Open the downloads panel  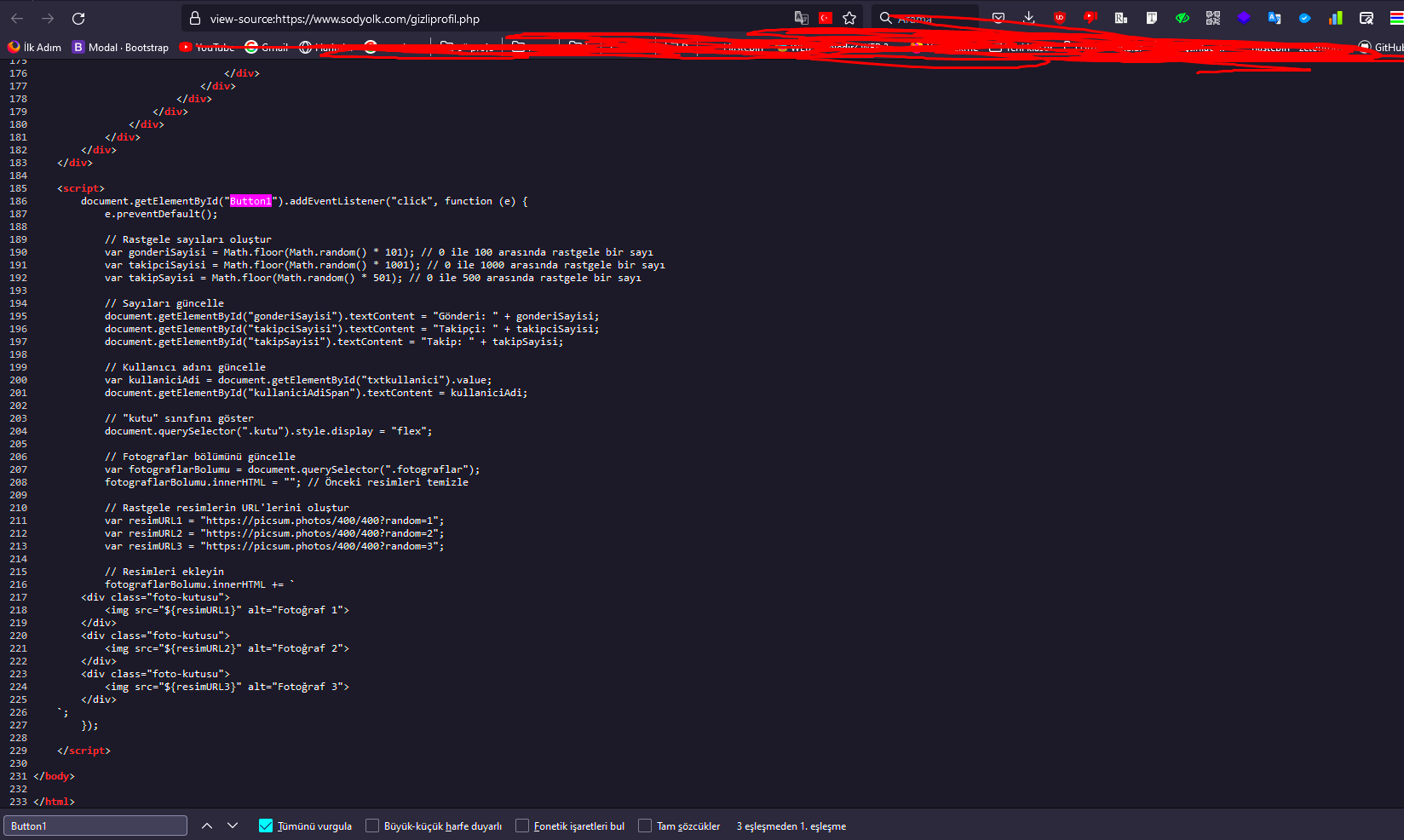[x=1029, y=18]
